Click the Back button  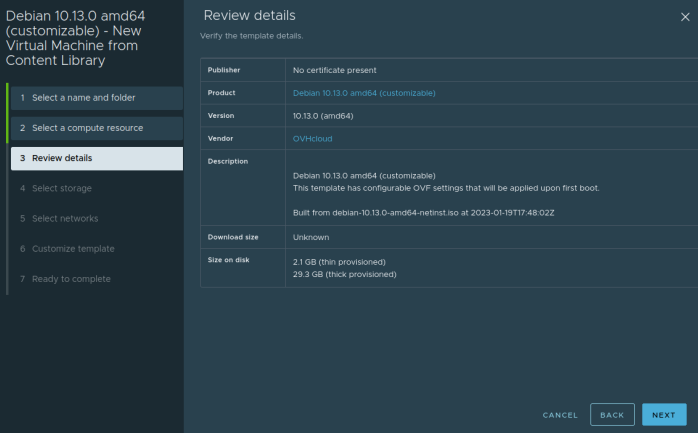point(612,414)
